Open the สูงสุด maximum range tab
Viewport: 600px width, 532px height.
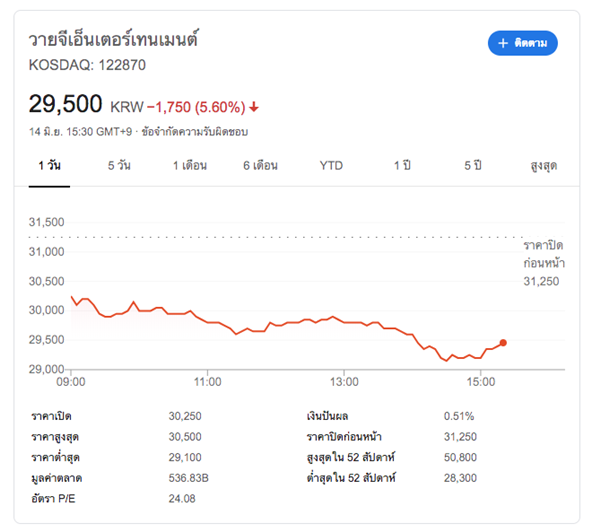point(543,166)
